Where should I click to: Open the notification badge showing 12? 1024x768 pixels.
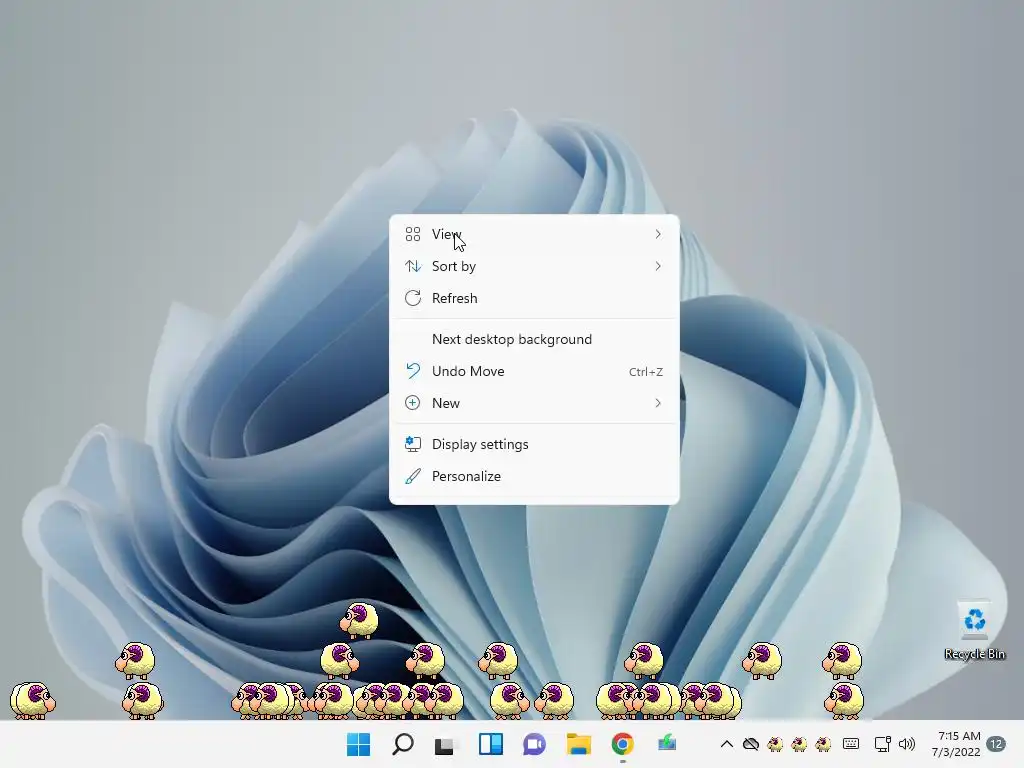(996, 744)
